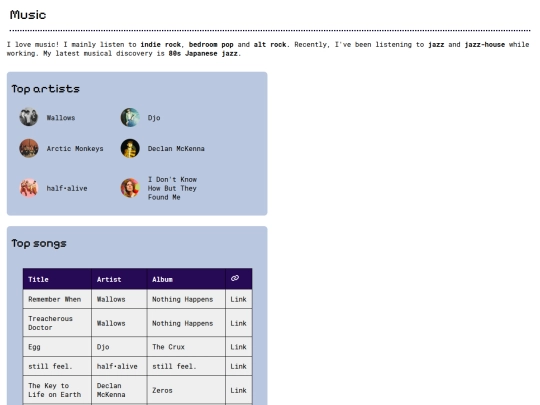Click the I Don't Know How But They Found Me avatar
The image size is (540, 405).
tap(130, 188)
